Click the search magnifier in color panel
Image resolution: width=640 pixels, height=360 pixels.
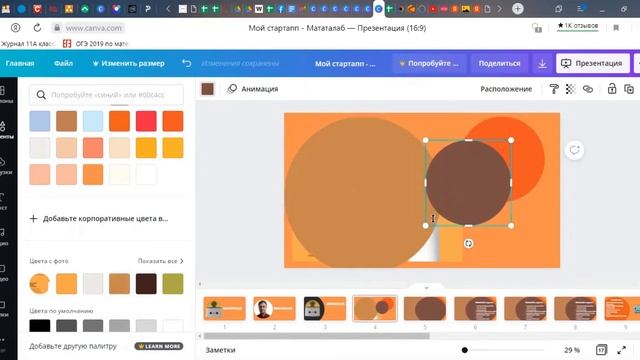click(41, 95)
